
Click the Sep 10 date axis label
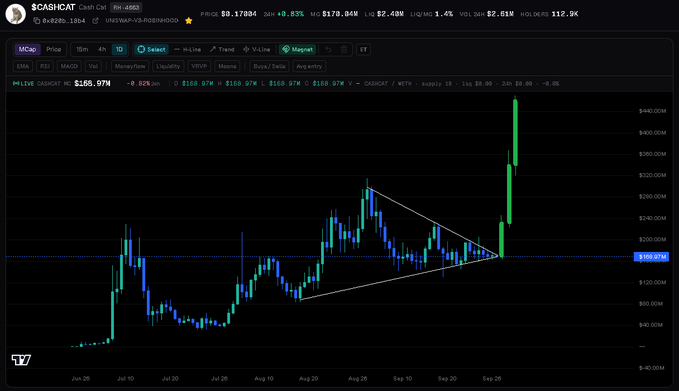coord(402,378)
